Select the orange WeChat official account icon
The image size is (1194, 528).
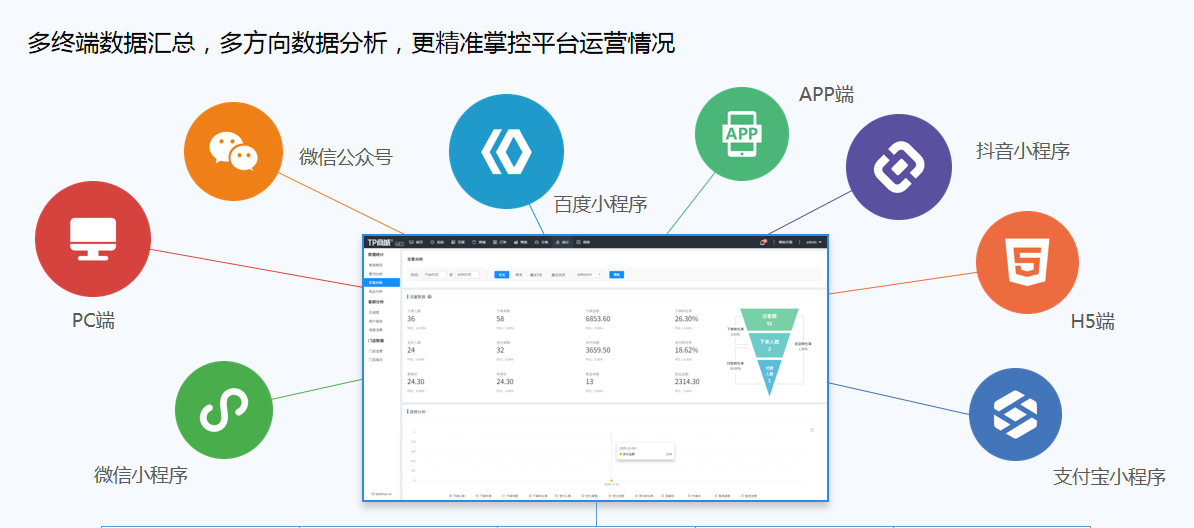point(233,152)
